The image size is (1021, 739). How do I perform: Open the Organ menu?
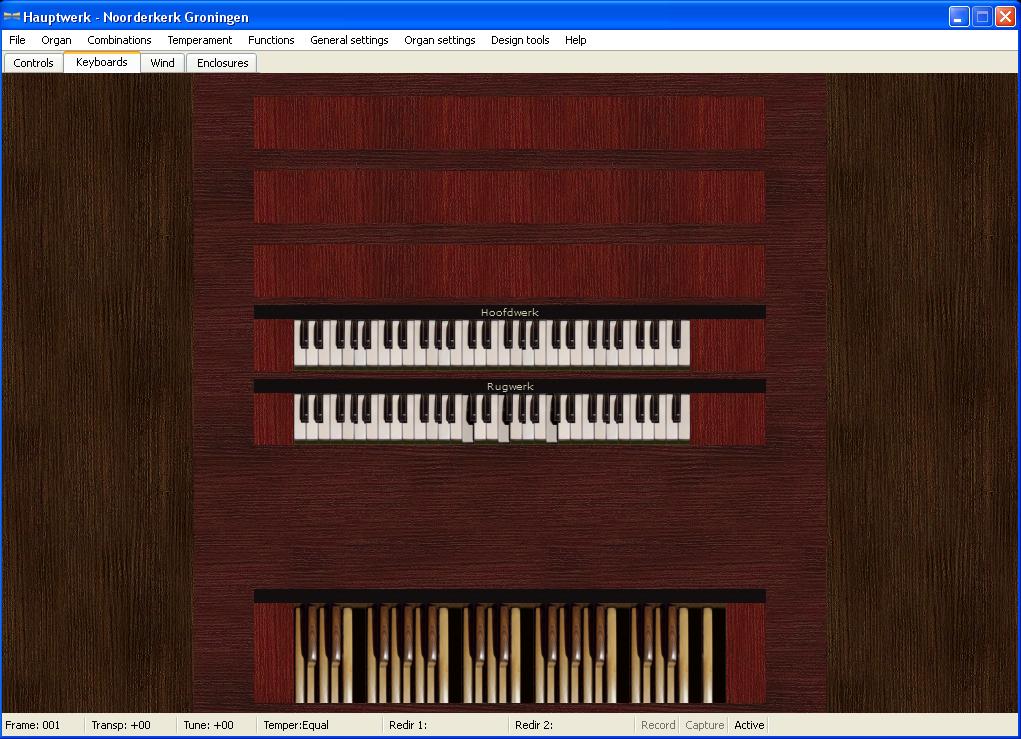56,40
